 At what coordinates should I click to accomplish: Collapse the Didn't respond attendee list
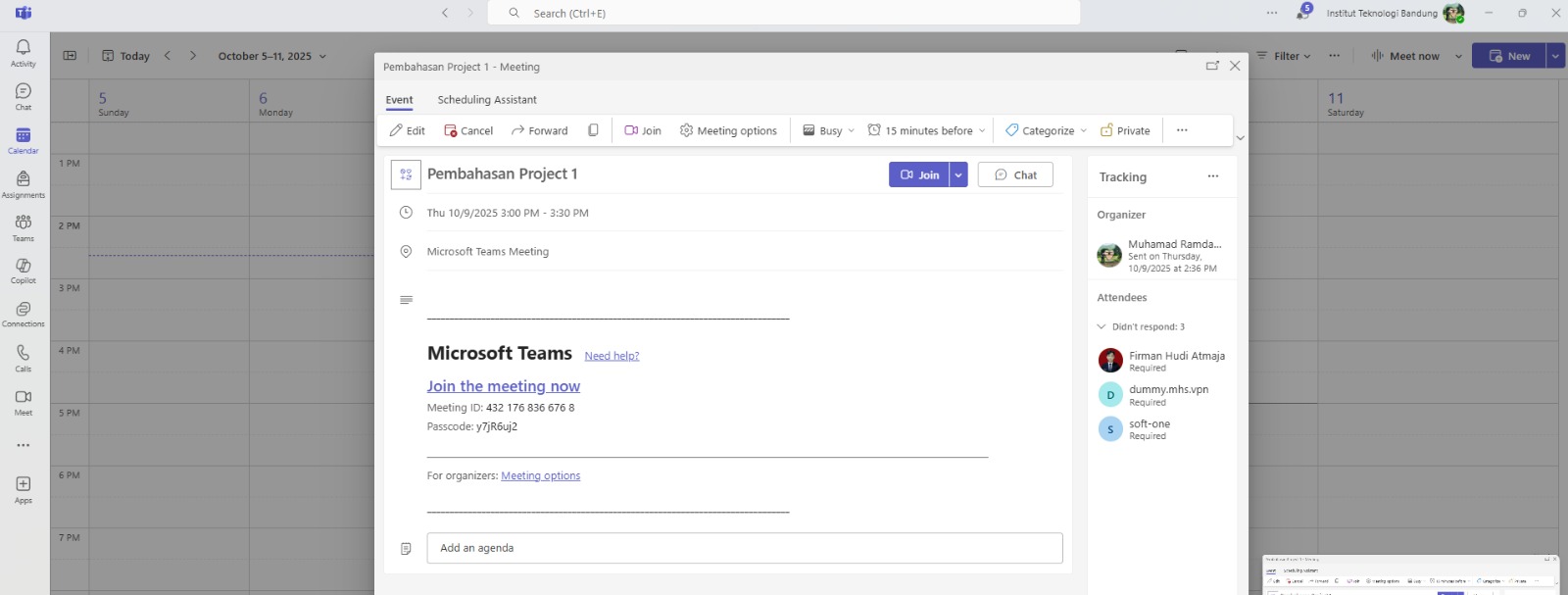pos(1102,326)
